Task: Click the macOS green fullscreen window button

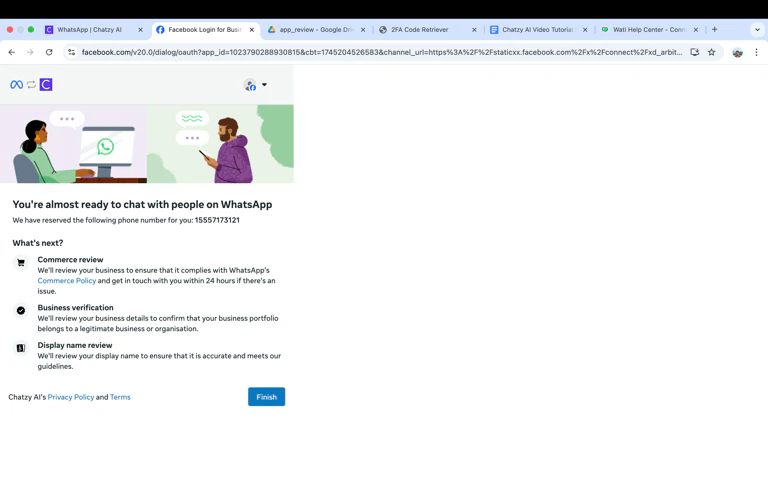Action: (x=31, y=29)
